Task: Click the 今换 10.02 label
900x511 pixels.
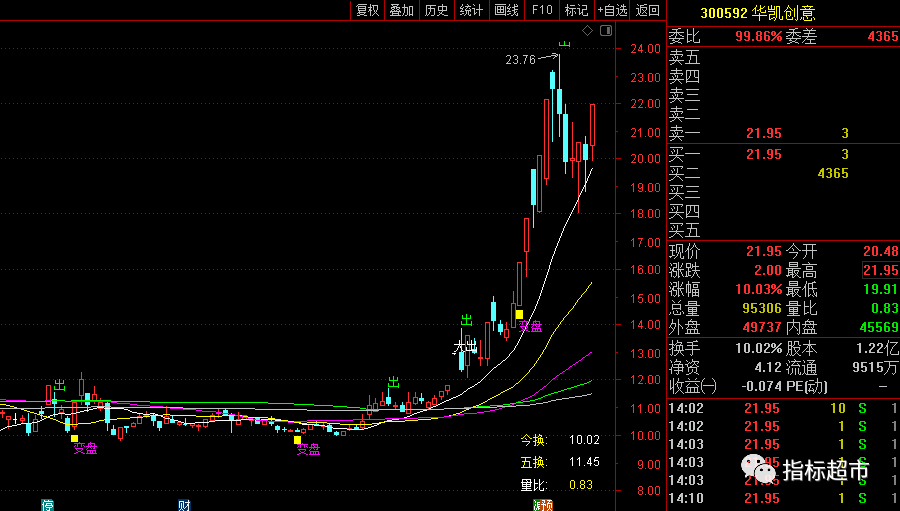Action: pyautogui.click(x=560, y=440)
